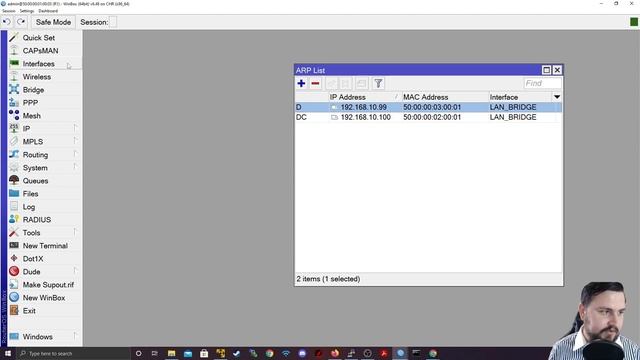Click the Find field in ARP List
This screenshot has height=360, width=640.
click(542, 83)
